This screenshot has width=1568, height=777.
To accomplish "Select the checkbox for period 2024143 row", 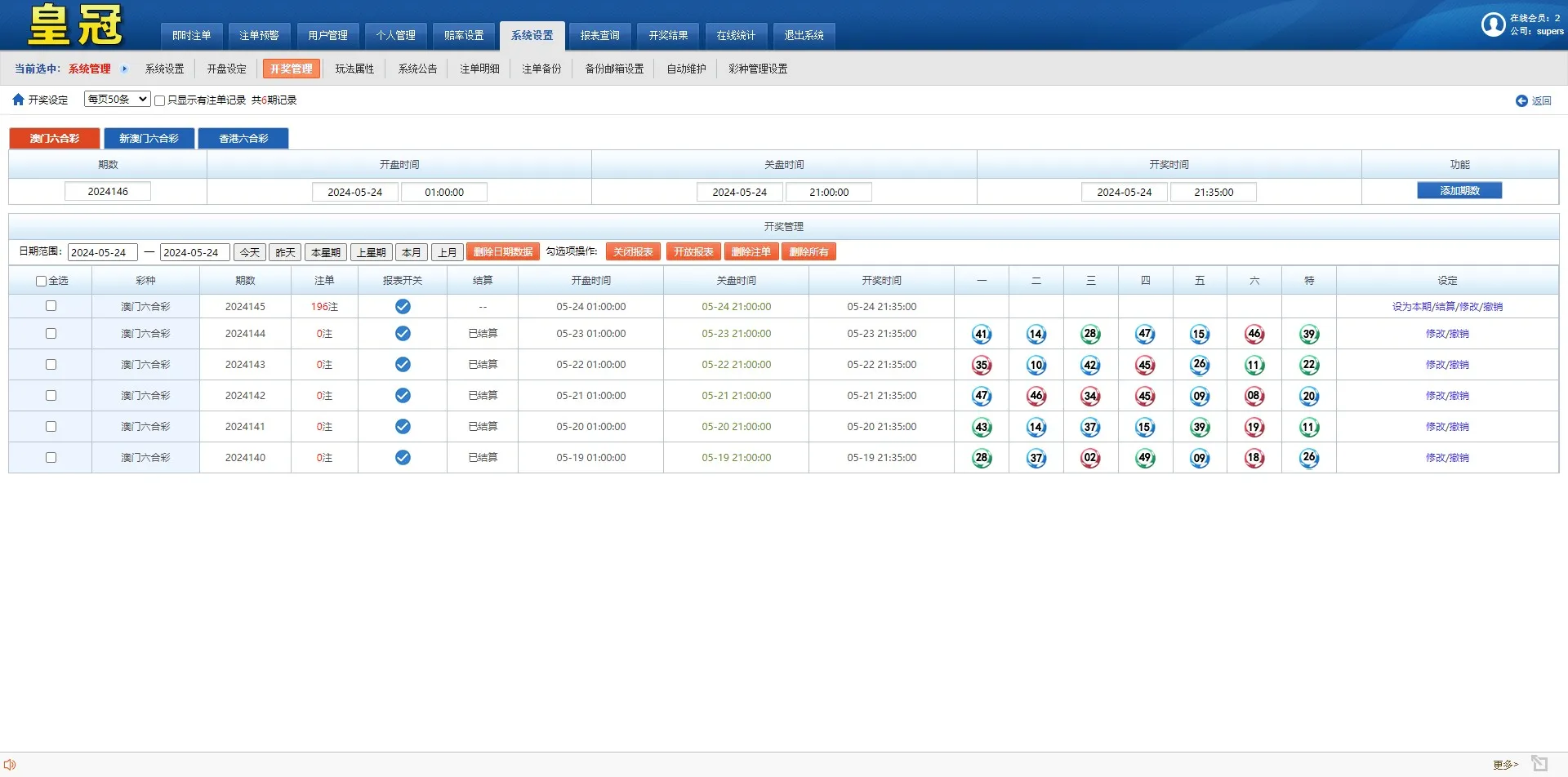I will (51, 365).
